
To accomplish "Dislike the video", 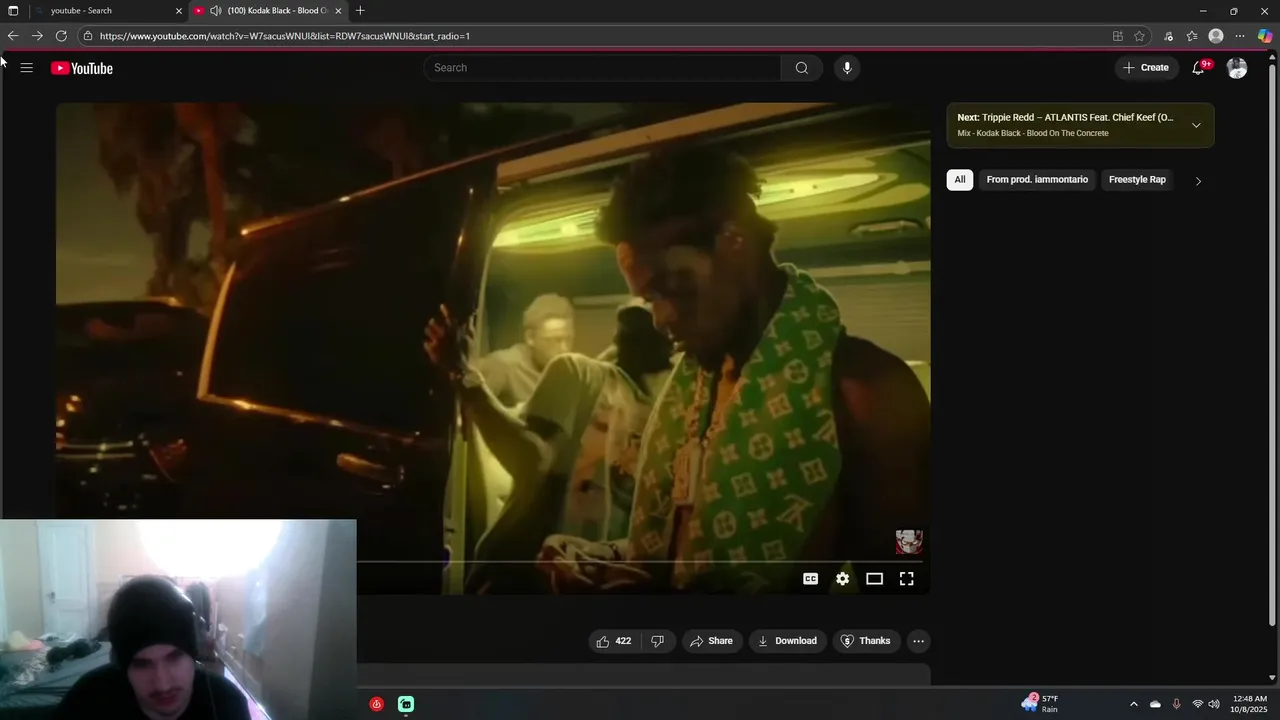I will [657, 641].
